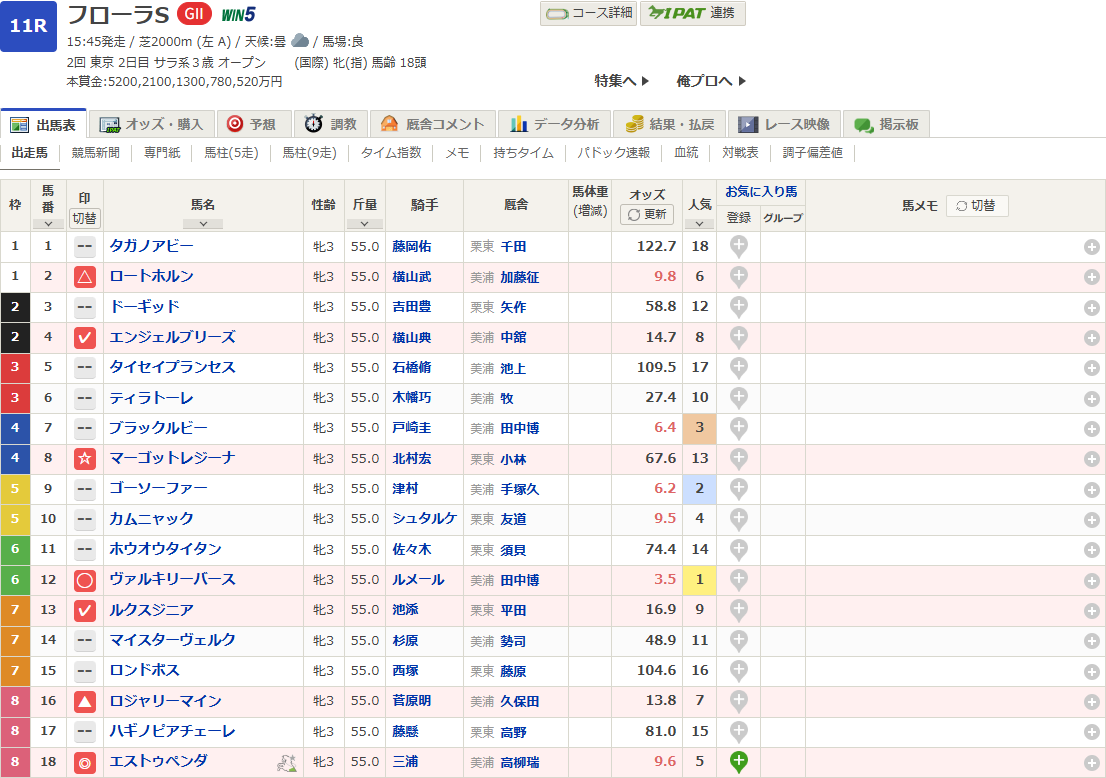Click green favorite pin for エストゥペンダ
The width and height of the screenshot is (1106, 778).
pos(738,761)
